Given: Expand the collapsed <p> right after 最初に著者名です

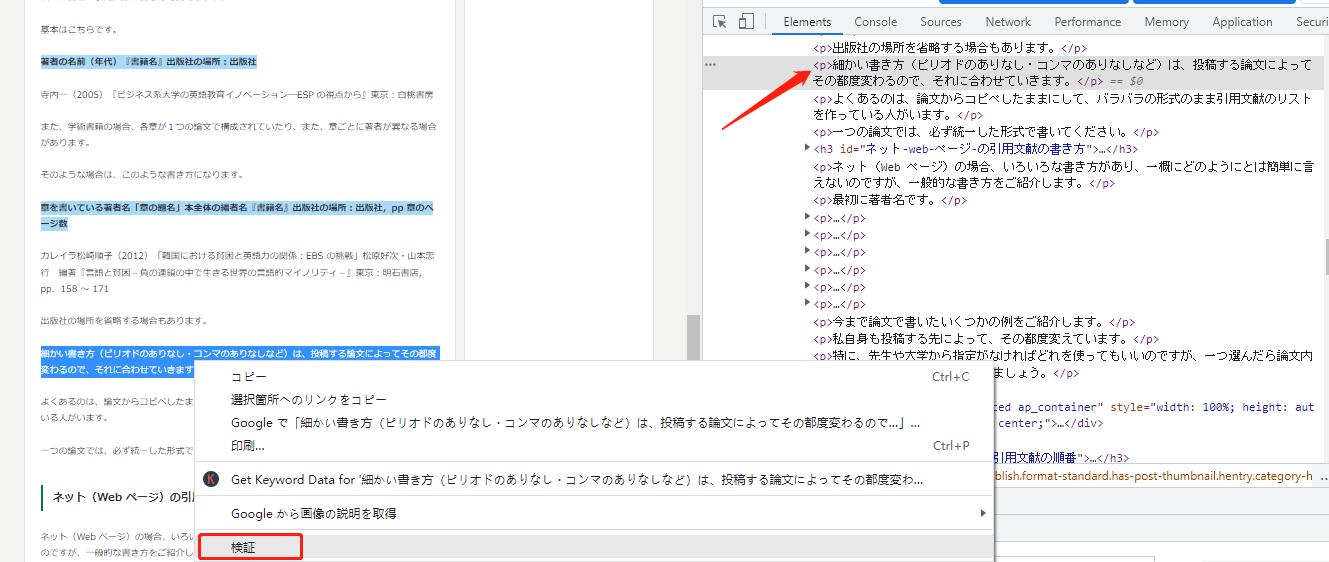Looking at the screenshot, I should click(x=808, y=218).
